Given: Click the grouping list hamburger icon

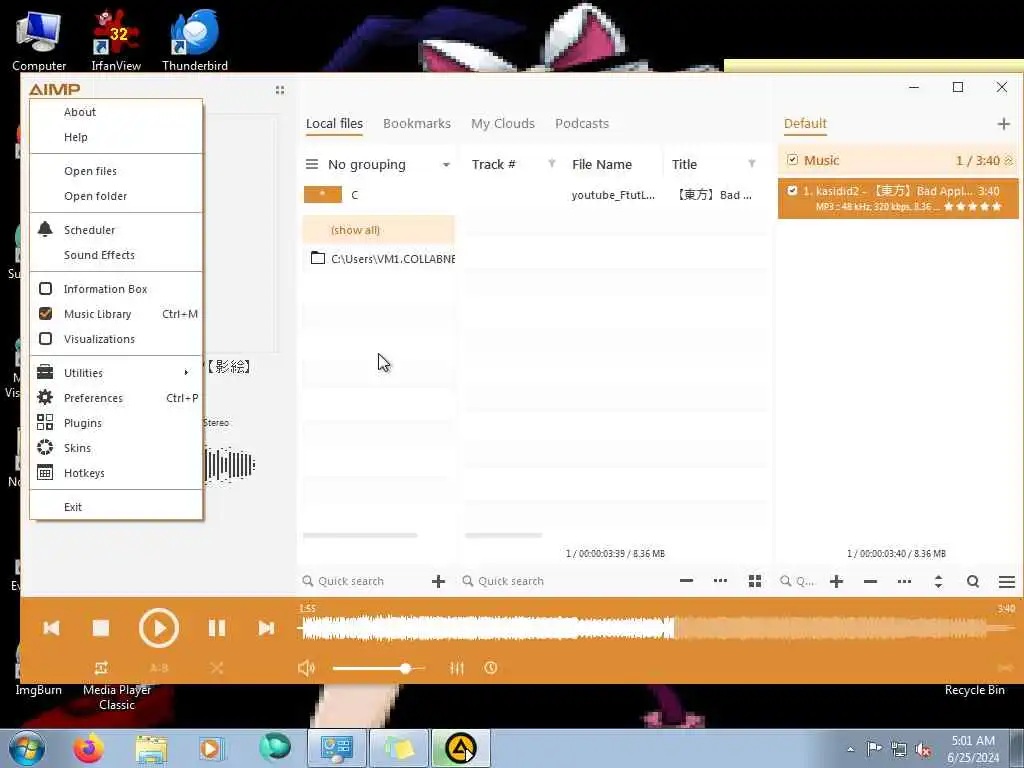Looking at the screenshot, I should (312, 165).
